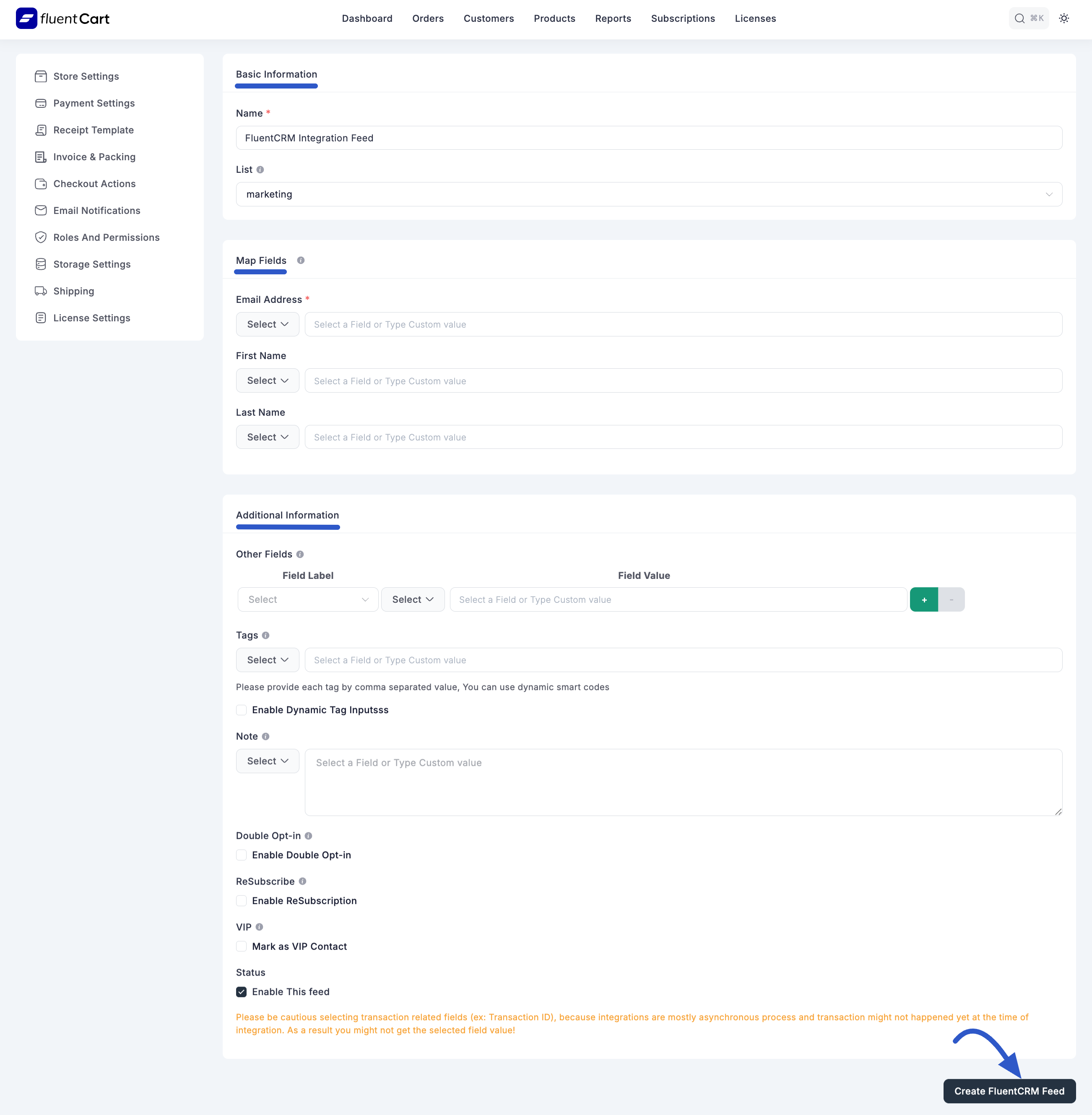Viewport: 1092px width, 1115px height.
Task: Click the Store Settings sidebar icon
Action: (41, 76)
